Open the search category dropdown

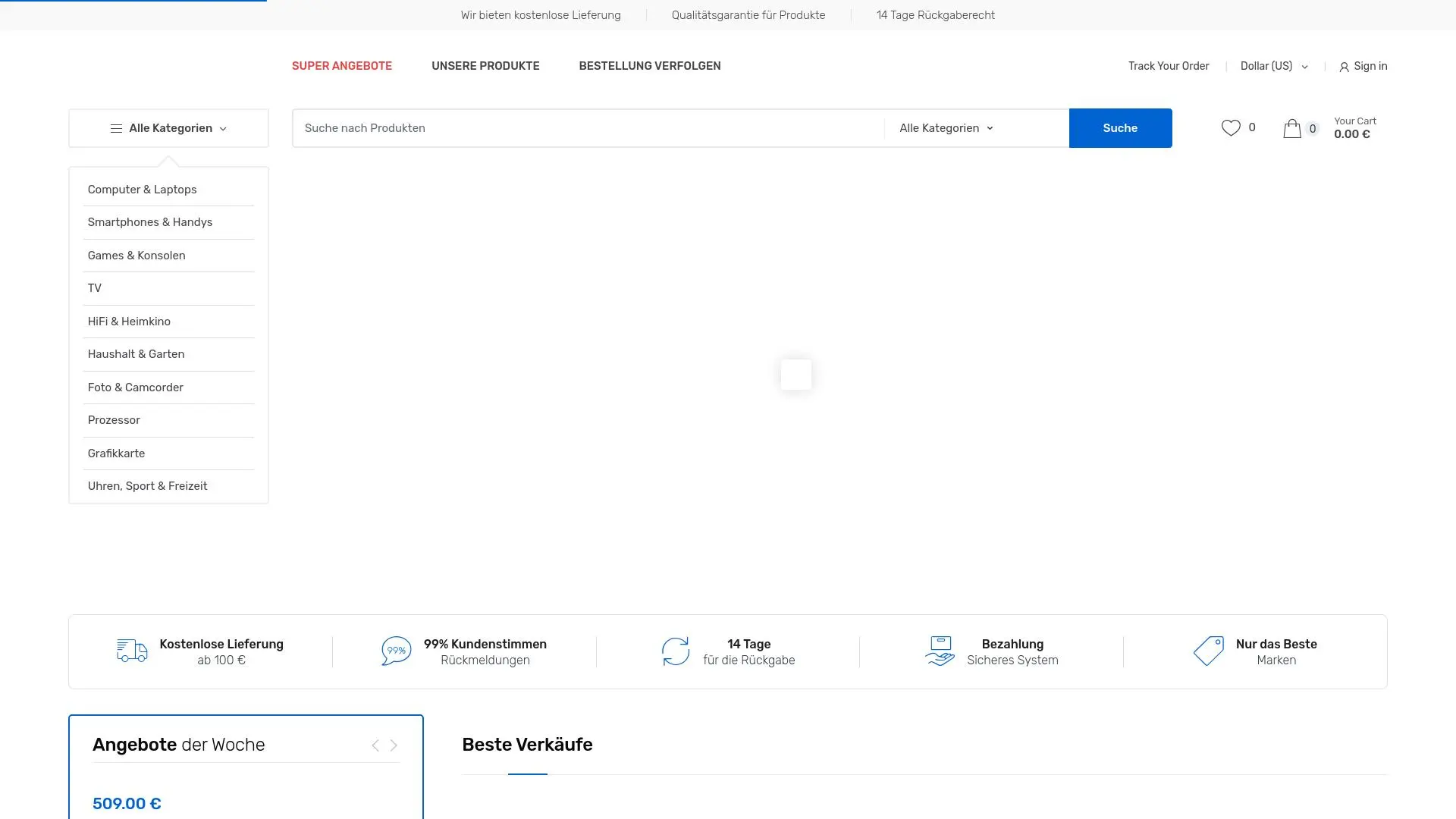(x=946, y=128)
